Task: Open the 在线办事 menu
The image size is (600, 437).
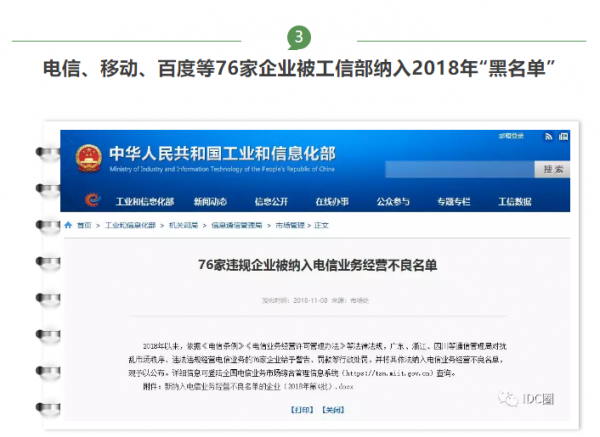Action: (332, 202)
